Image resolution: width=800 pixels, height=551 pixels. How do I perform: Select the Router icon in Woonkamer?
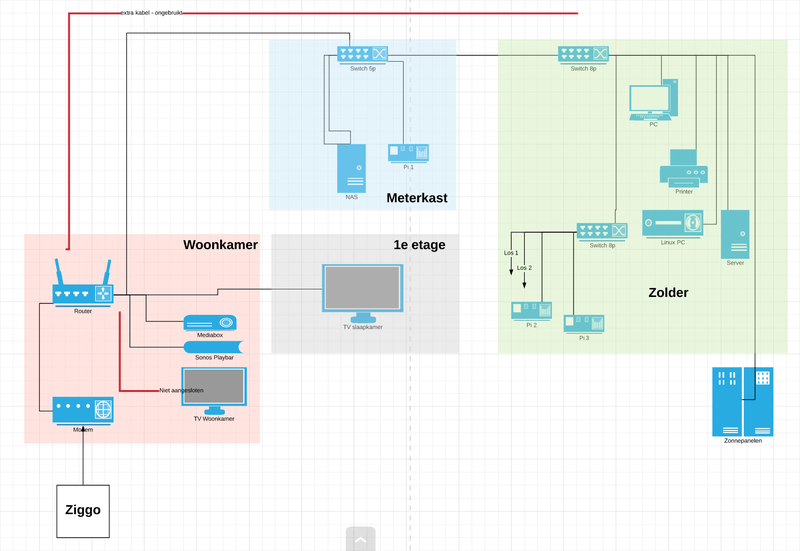tap(83, 282)
